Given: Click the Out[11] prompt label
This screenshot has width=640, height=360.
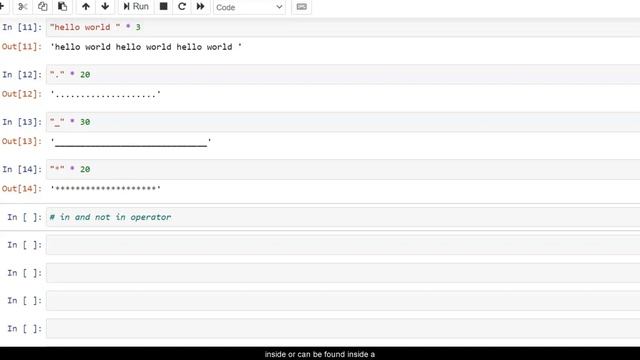Looking at the screenshot, I should [22, 47].
